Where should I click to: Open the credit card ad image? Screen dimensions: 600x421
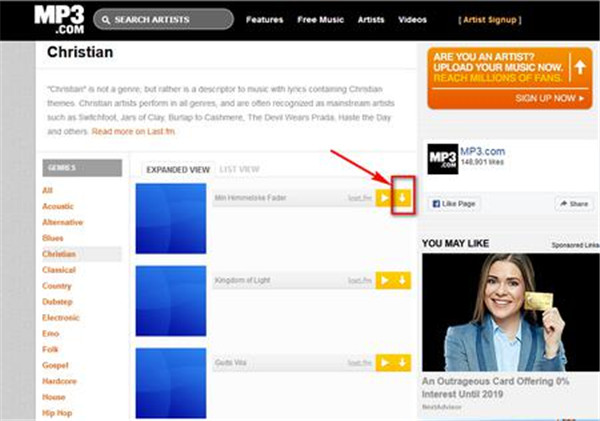(x=511, y=312)
